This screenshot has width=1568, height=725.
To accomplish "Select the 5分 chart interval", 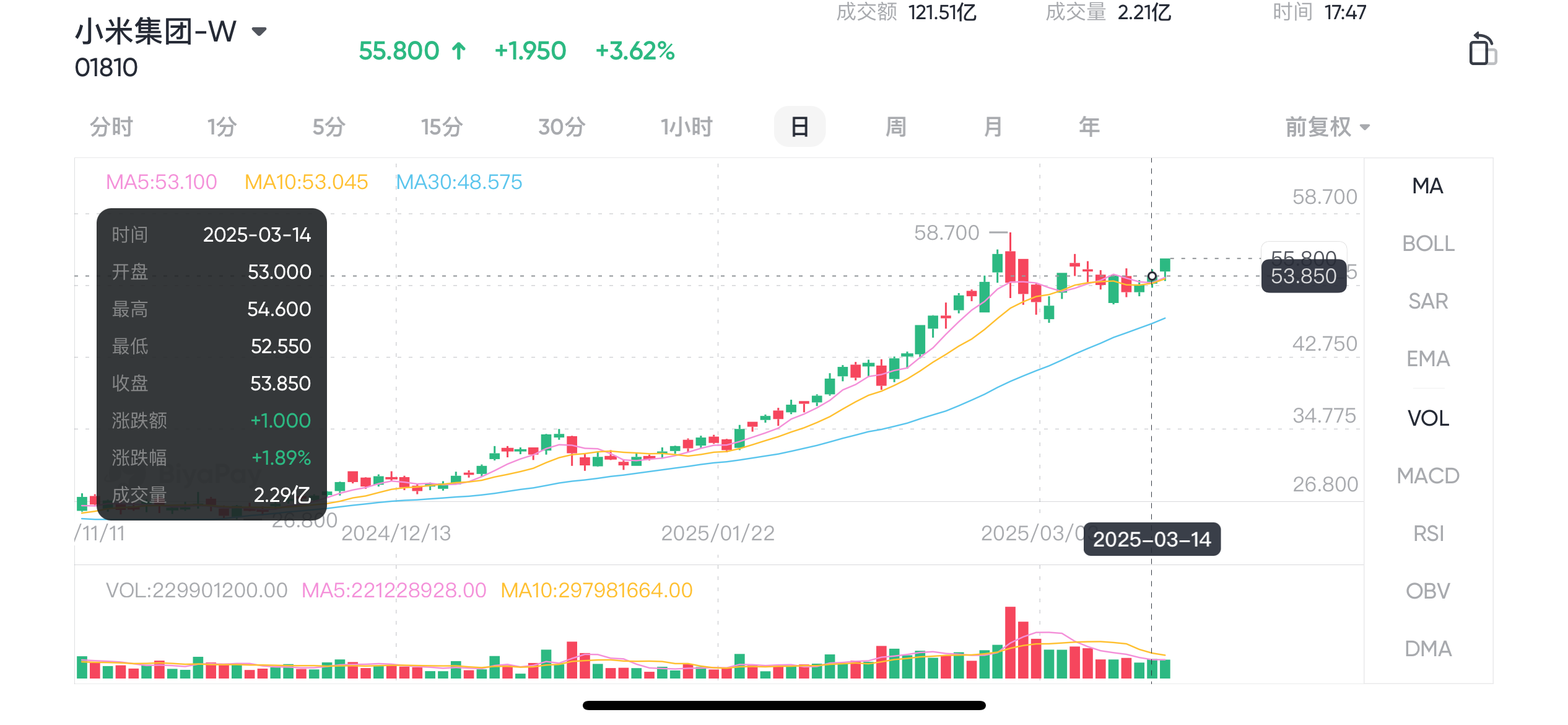I will [x=328, y=127].
